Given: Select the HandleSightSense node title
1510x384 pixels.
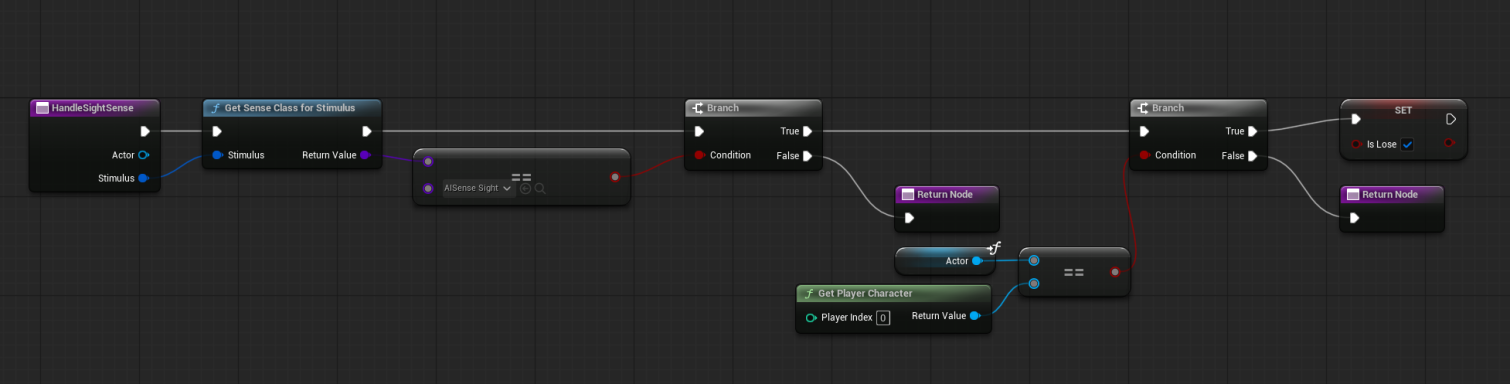Looking at the screenshot, I should pos(92,108).
